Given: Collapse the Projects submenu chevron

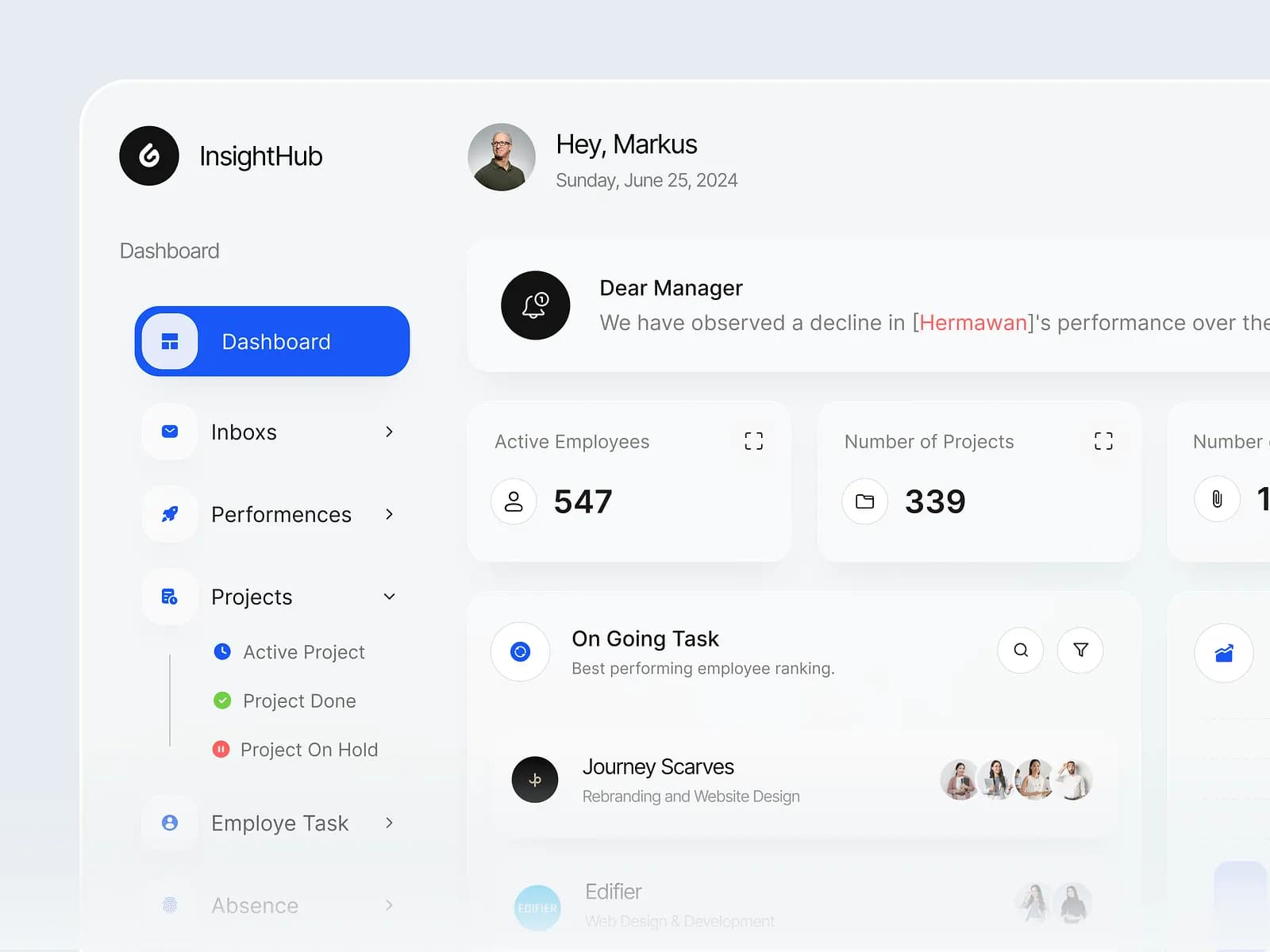Looking at the screenshot, I should pos(389,597).
